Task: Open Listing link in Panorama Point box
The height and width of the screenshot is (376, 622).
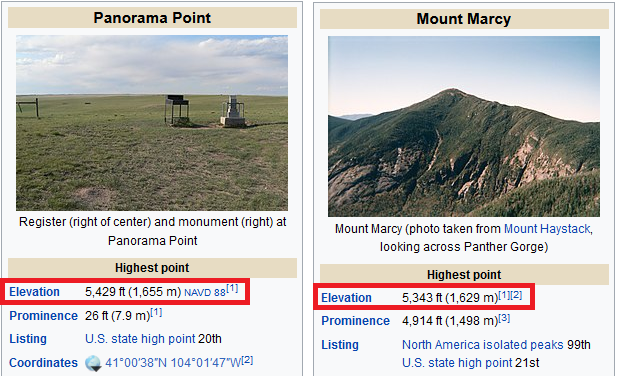Action: pos(28,339)
